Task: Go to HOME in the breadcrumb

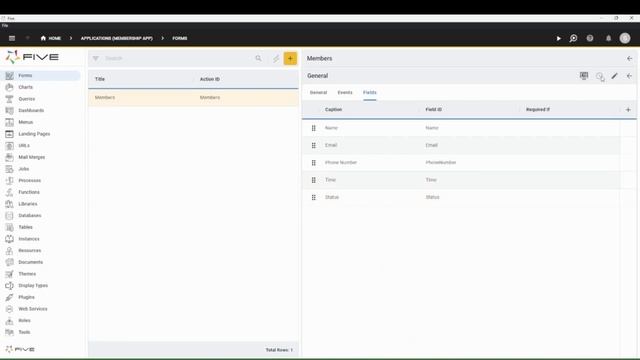Action: tap(51, 38)
